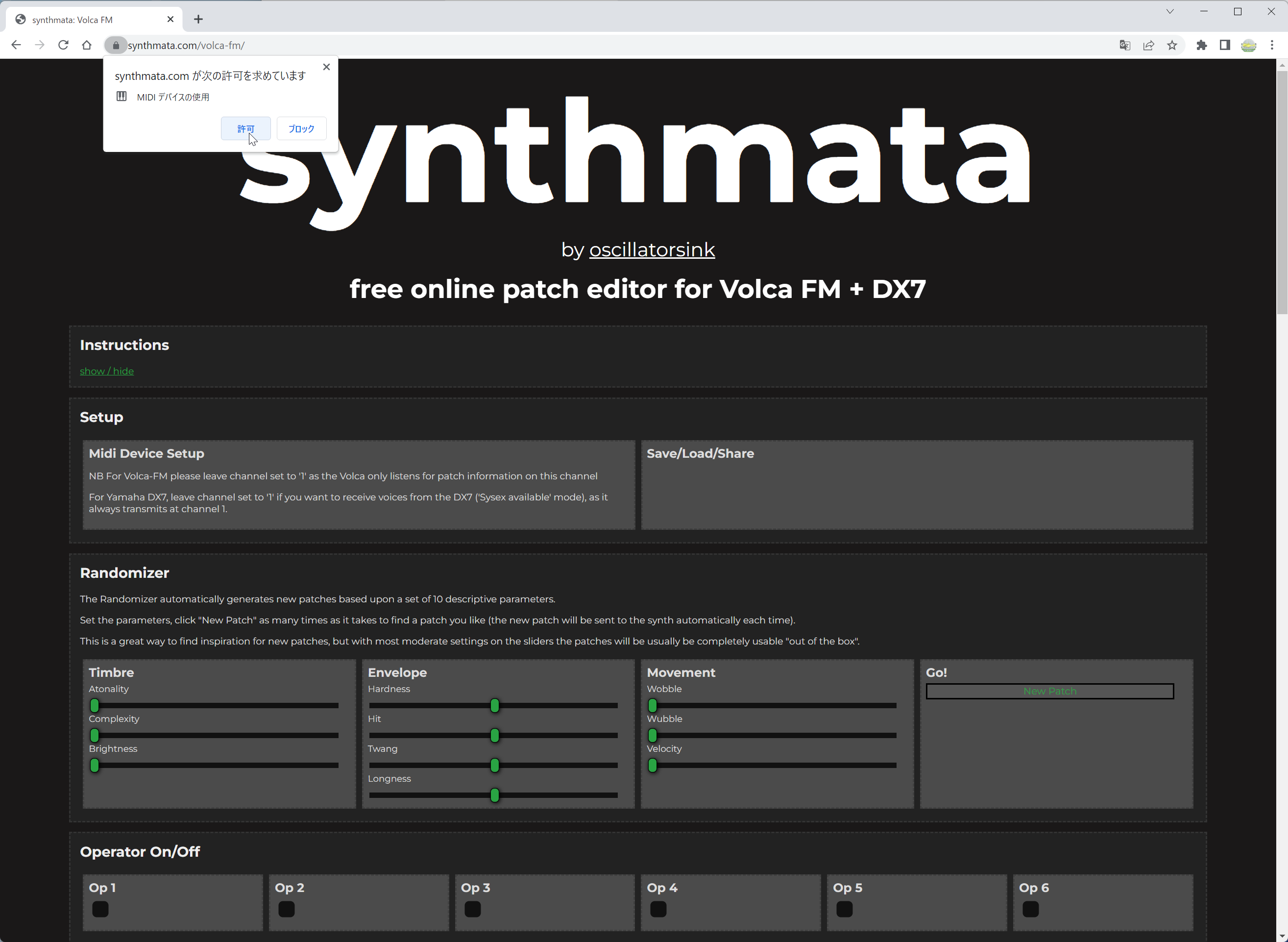Click the Save/Load/Share heading
Screen dimensions: 1288x942
(x=701, y=453)
